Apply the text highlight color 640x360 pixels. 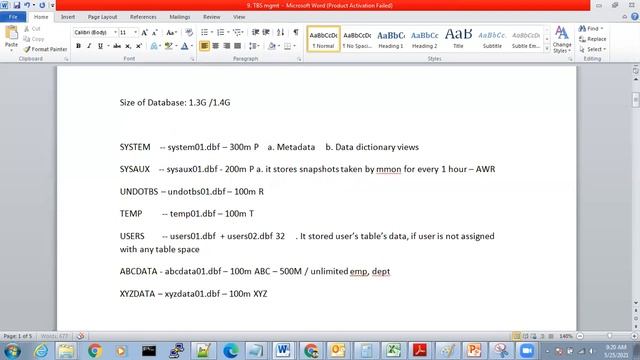tap(168, 46)
